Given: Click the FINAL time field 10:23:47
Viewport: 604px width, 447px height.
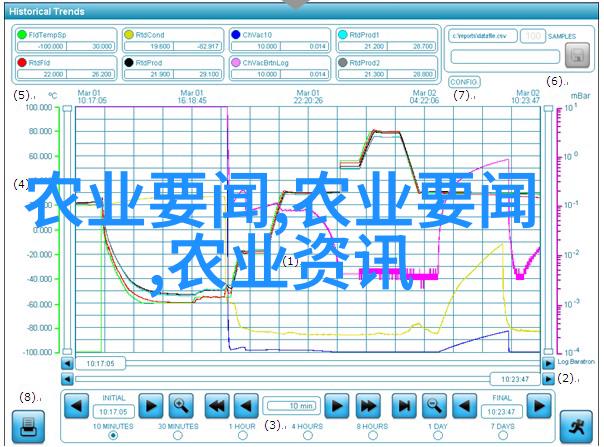Looking at the screenshot, I should pos(502,412).
